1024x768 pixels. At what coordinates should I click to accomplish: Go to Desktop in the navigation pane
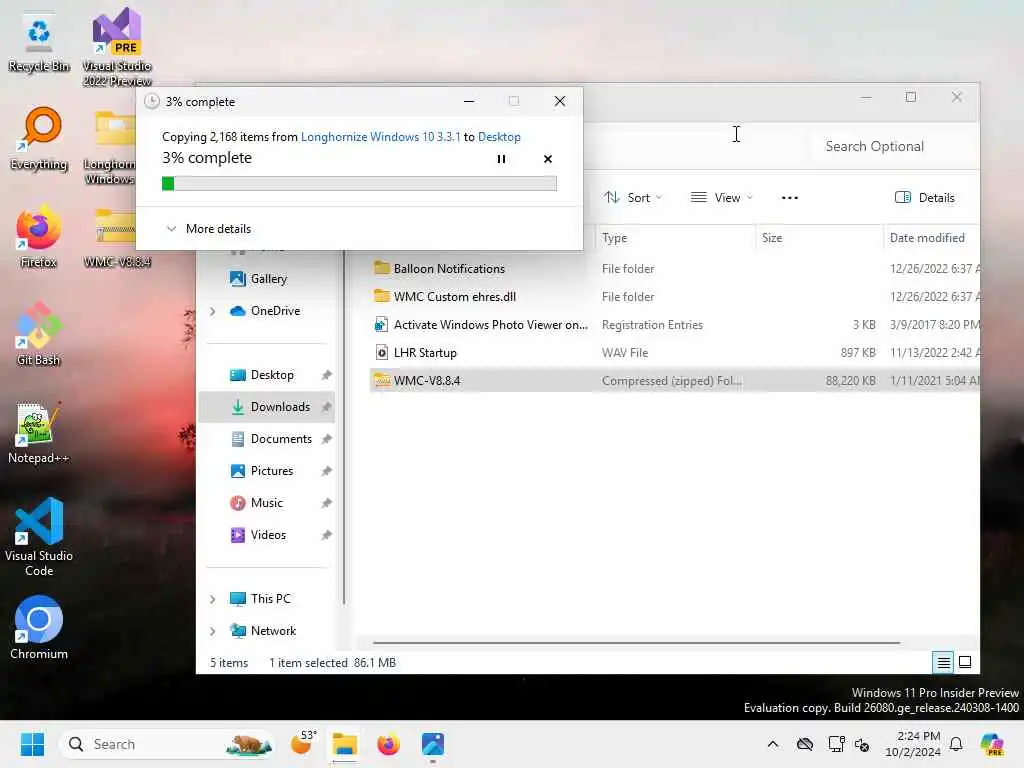262,375
